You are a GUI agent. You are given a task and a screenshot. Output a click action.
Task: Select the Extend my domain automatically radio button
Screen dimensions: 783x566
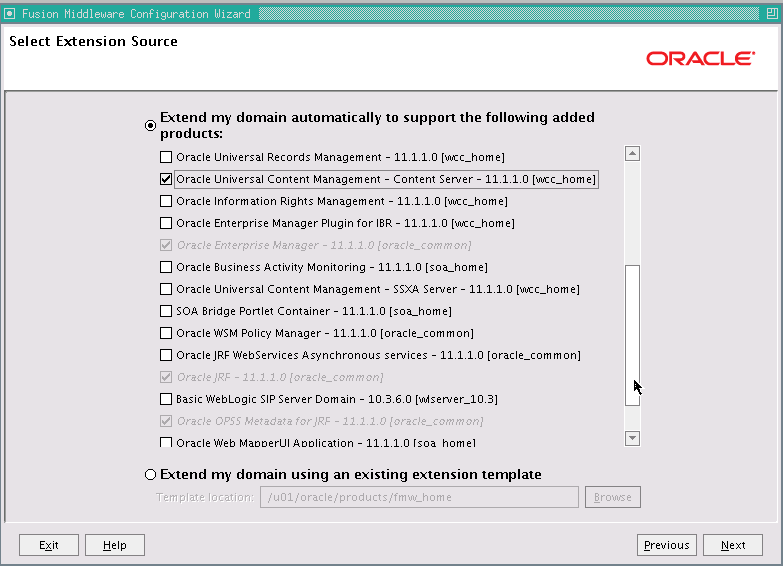point(150,125)
